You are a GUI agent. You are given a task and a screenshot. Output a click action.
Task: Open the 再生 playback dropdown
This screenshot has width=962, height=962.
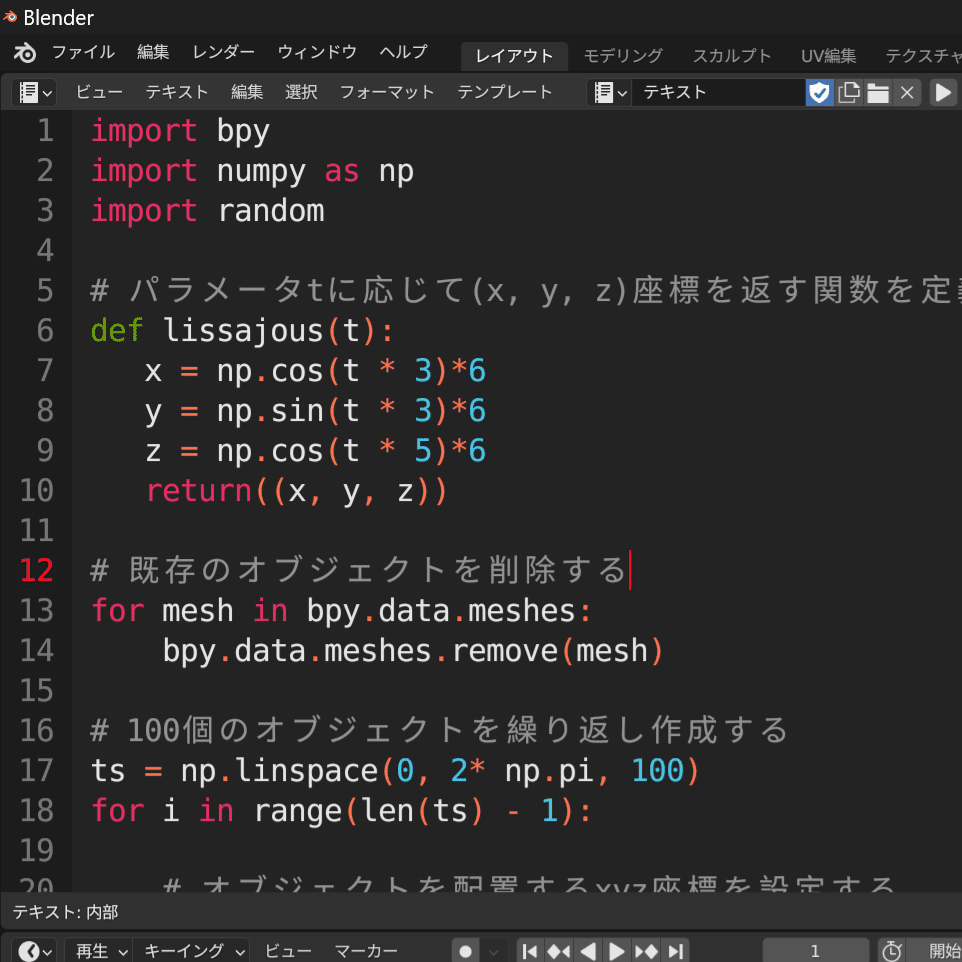(98, 950)
